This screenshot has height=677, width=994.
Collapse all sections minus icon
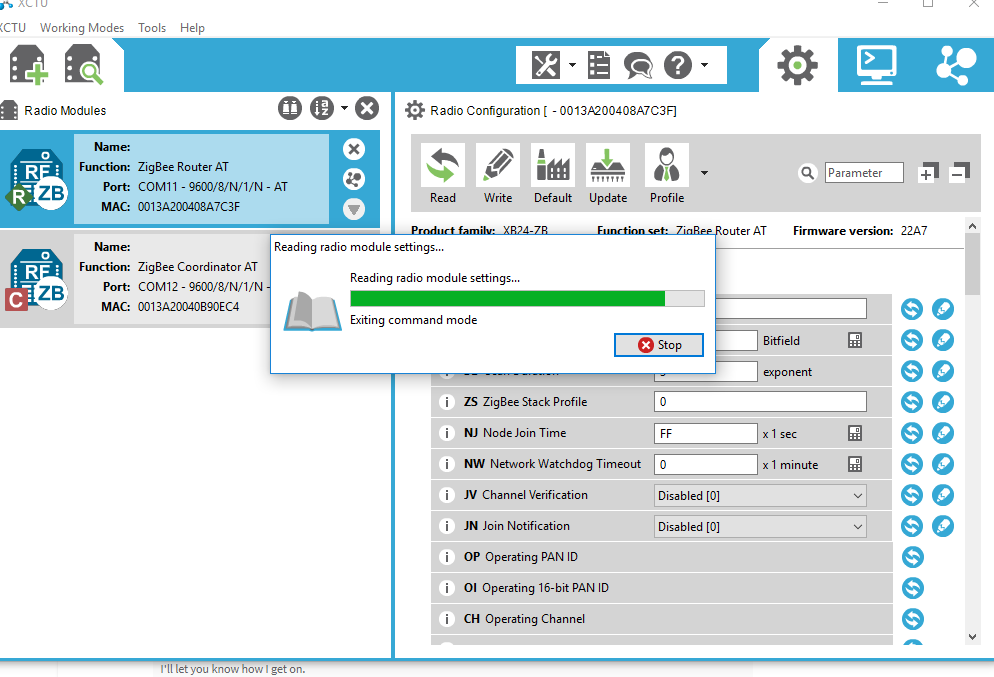960,172
